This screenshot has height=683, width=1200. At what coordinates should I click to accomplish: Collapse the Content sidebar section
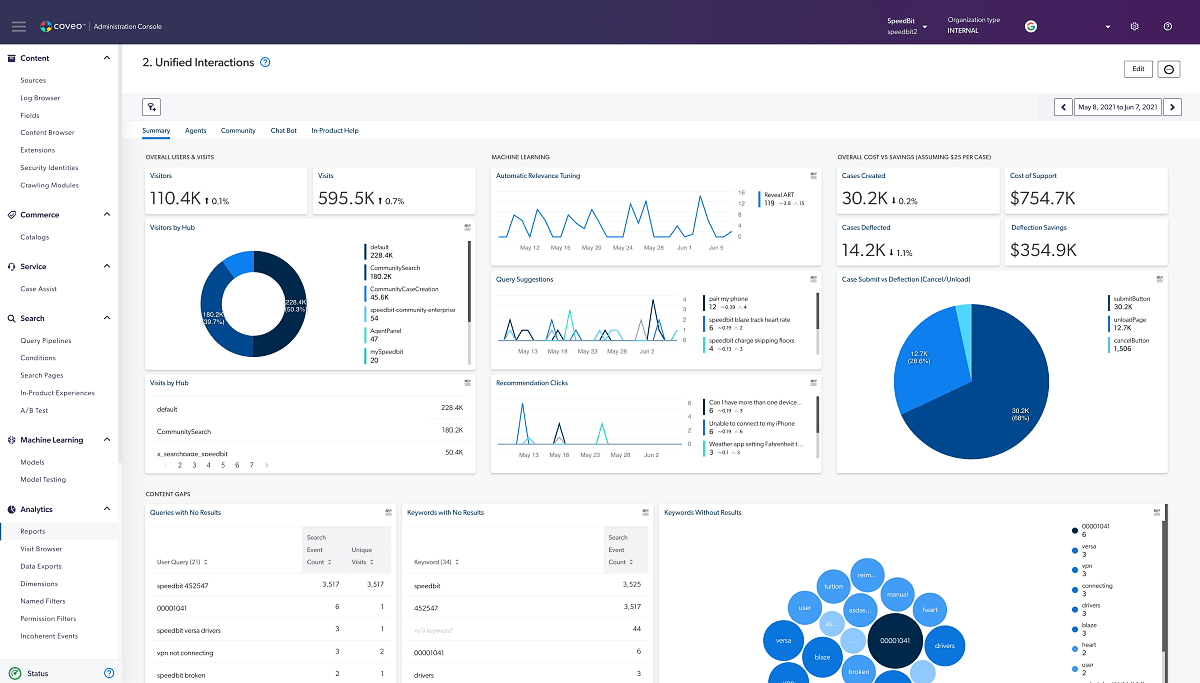point(107,58)
